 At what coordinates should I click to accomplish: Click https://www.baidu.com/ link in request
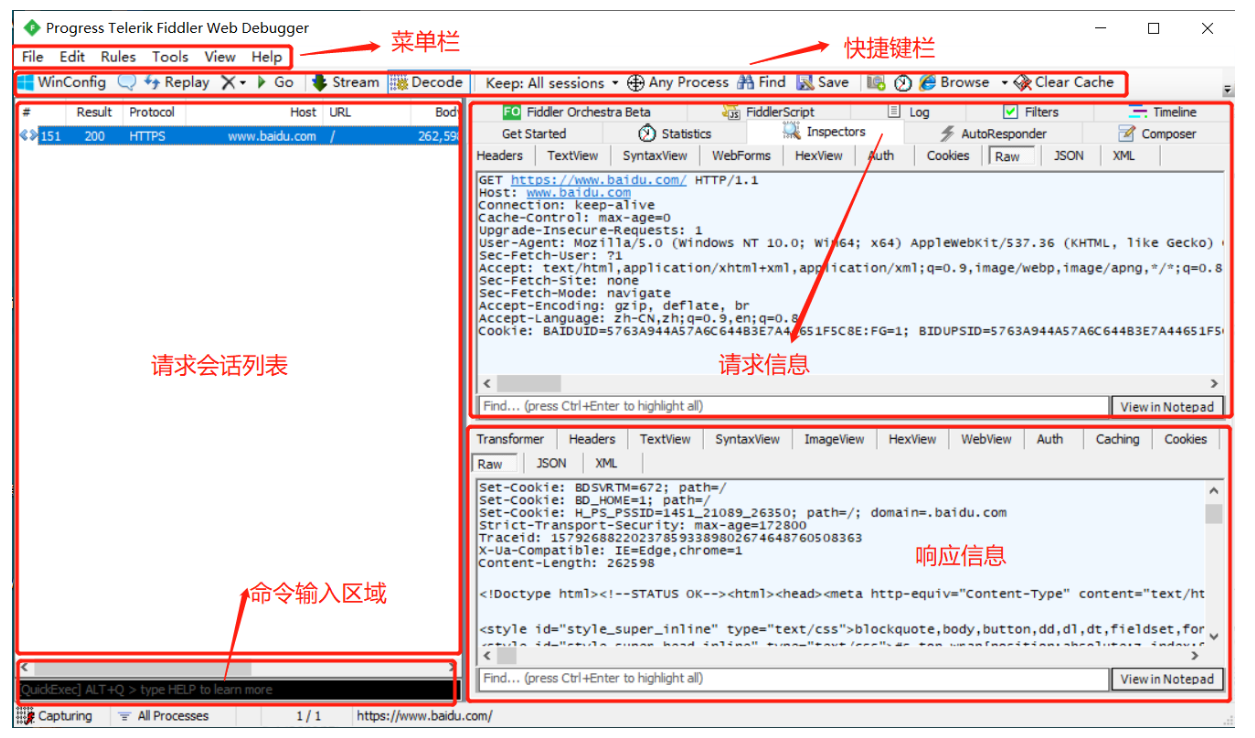(598, 180)
